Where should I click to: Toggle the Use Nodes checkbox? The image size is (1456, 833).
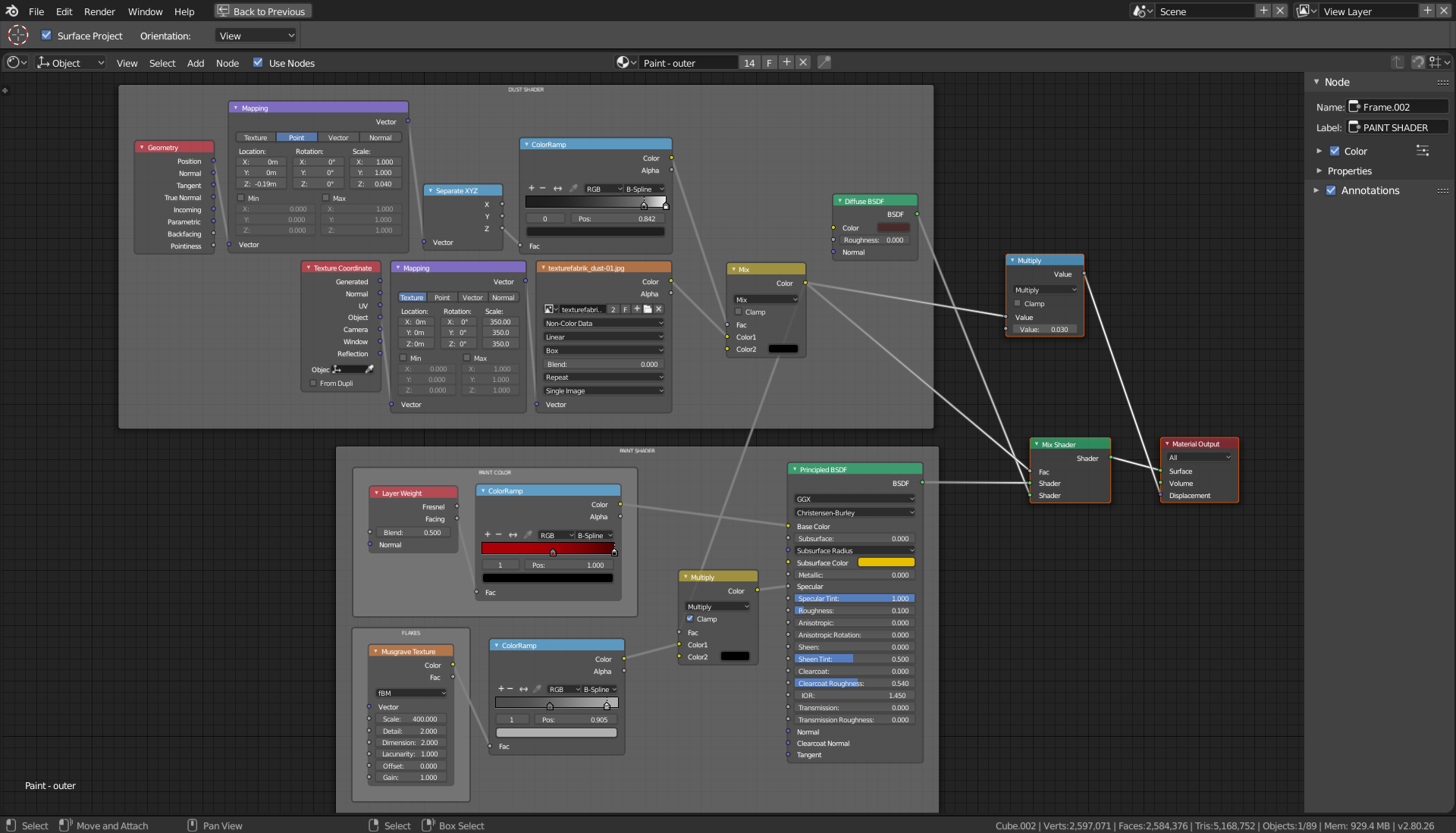pos(258,63)
